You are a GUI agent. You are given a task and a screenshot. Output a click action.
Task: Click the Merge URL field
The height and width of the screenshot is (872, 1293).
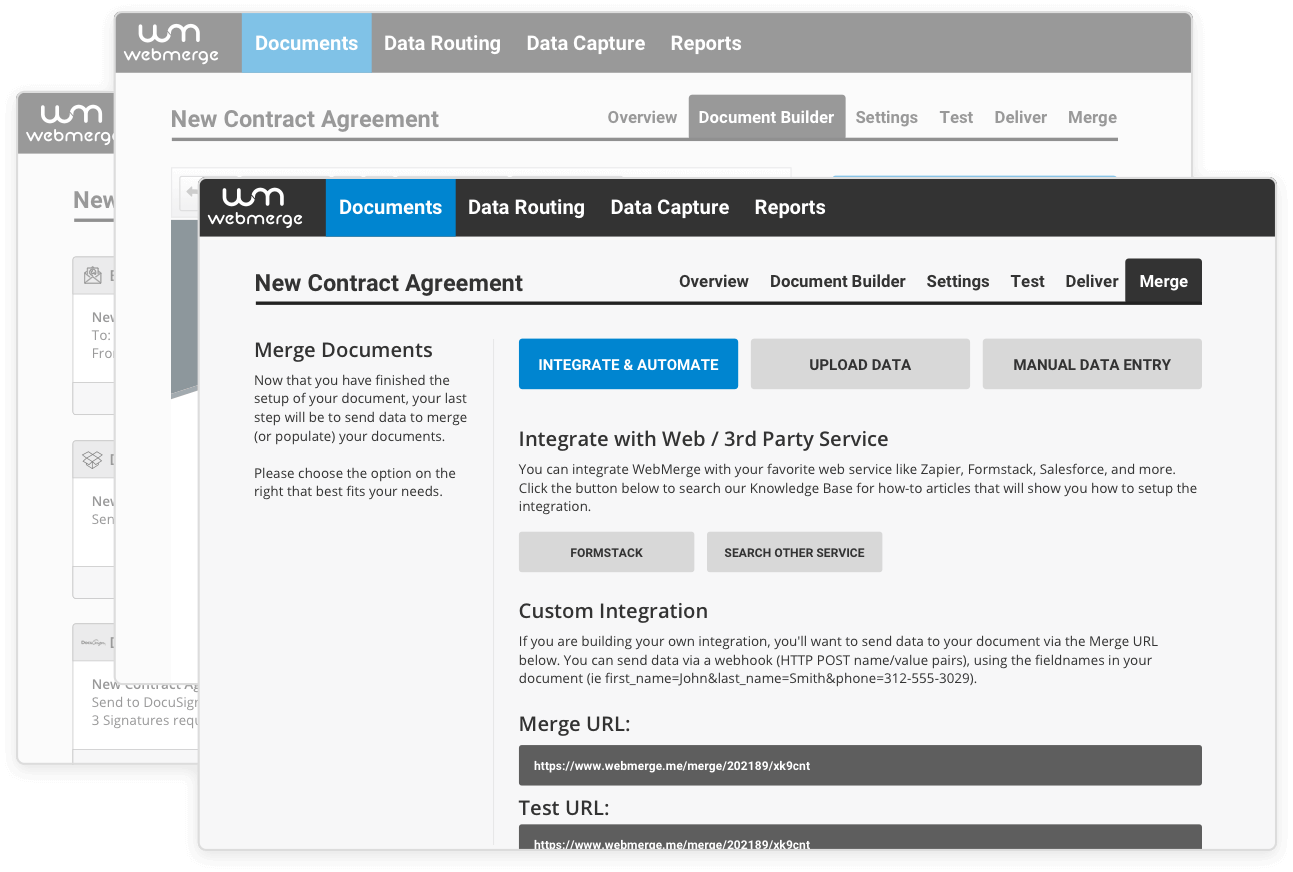point(860,765)
